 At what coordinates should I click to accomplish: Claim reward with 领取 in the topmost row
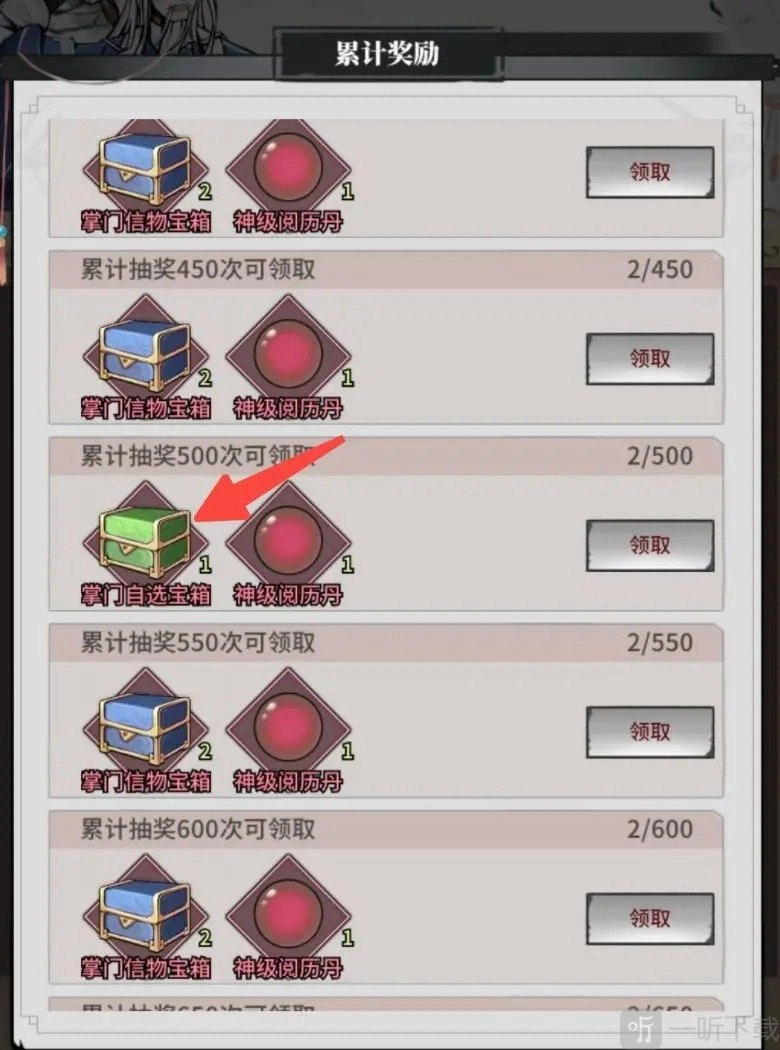click(x=650, y=172)
